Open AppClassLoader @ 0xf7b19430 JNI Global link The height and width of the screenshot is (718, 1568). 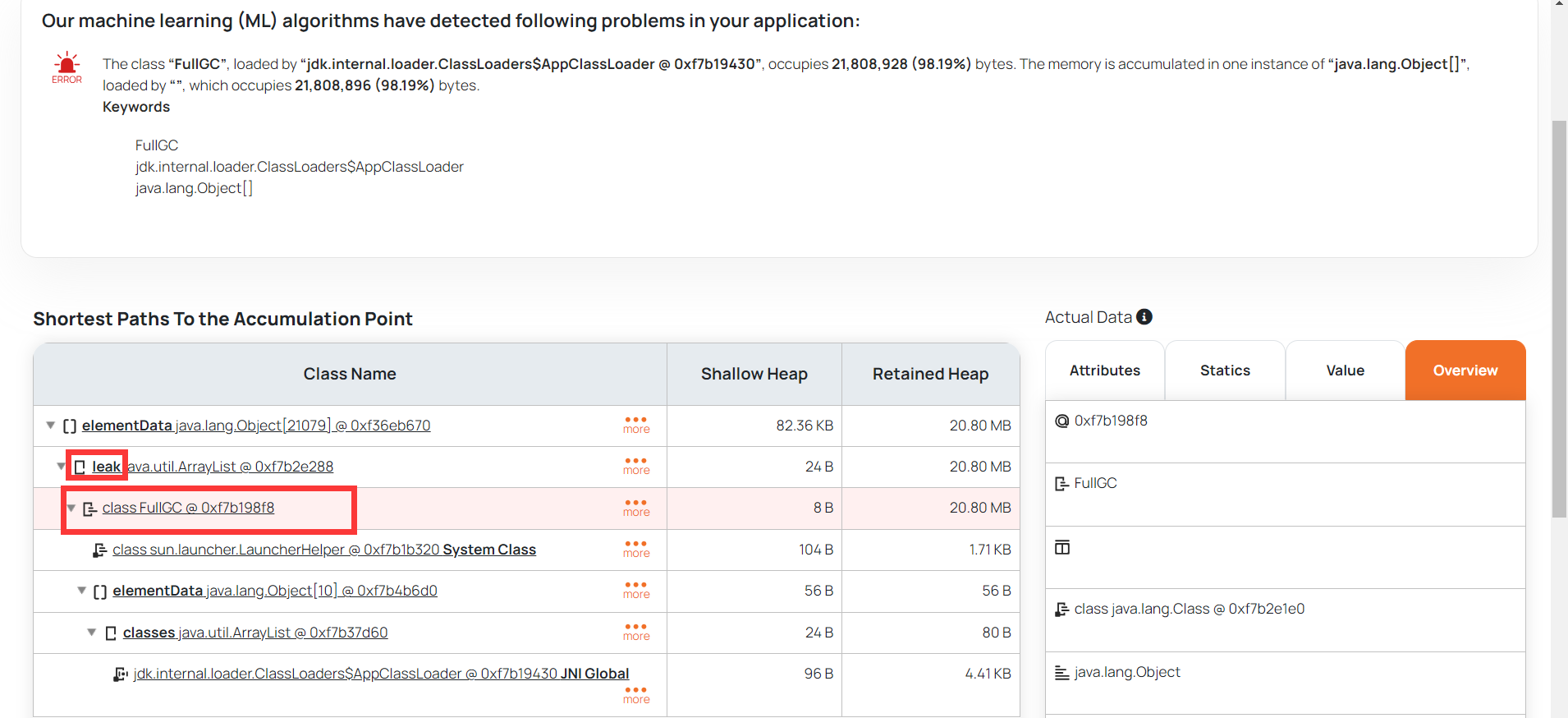coord(381,674)
